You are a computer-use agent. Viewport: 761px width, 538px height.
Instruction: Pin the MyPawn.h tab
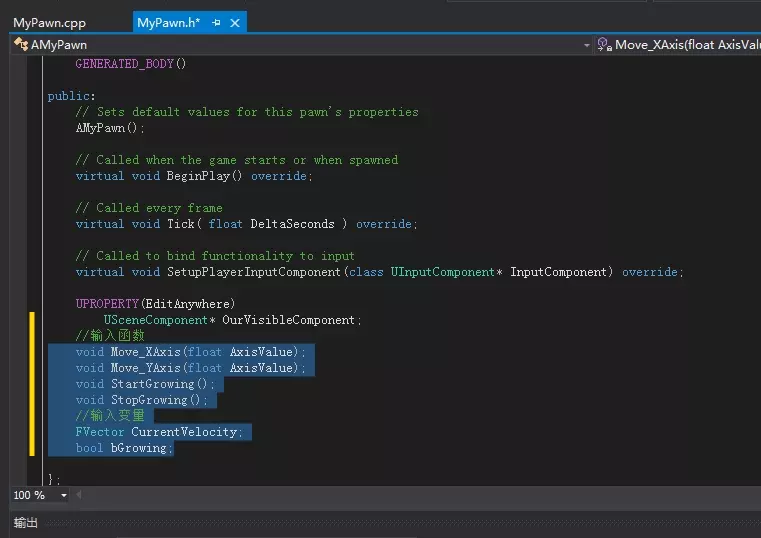point(215,22)
